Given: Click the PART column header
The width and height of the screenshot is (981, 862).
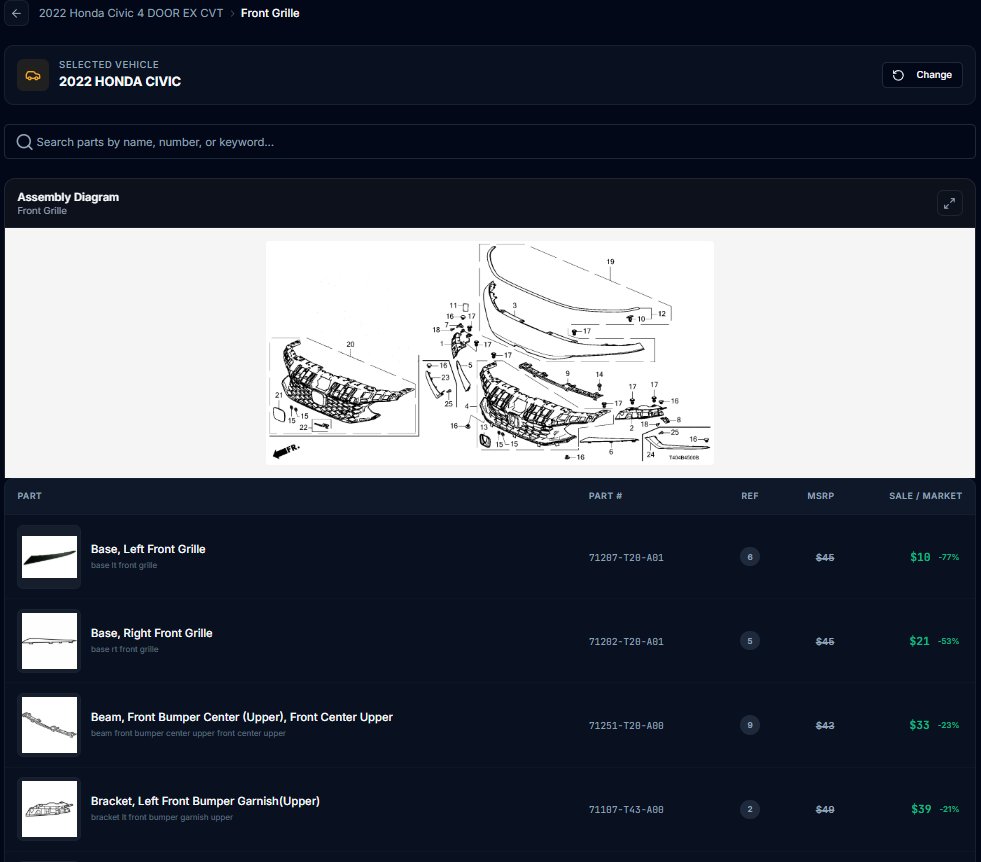Looking at the screenshot, I should [x=29, y=495].
